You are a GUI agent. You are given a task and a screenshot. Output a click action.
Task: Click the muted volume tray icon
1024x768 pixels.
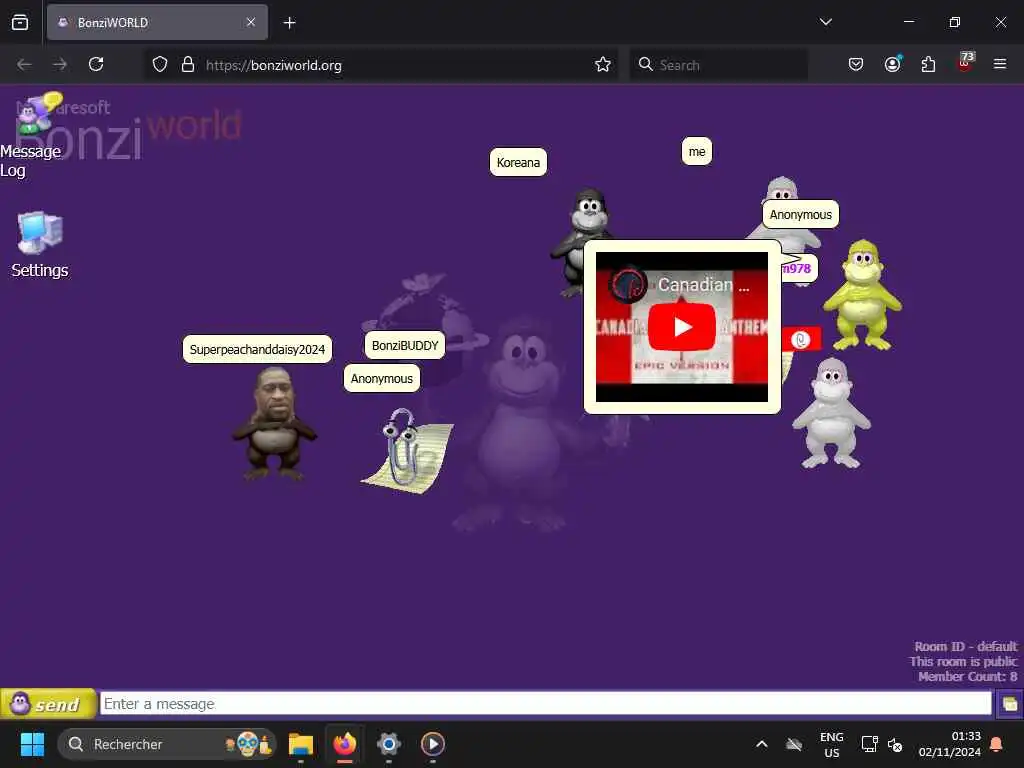point(895,744)
